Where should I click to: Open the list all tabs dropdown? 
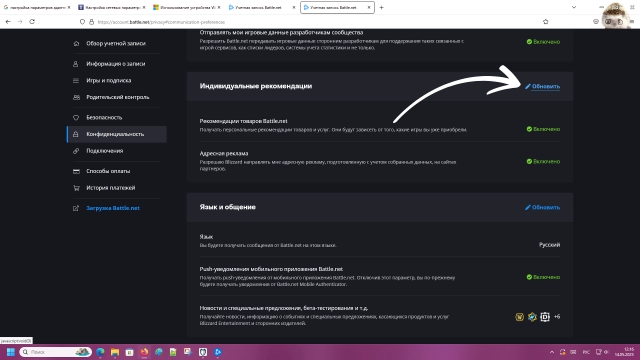pos(573,7)
